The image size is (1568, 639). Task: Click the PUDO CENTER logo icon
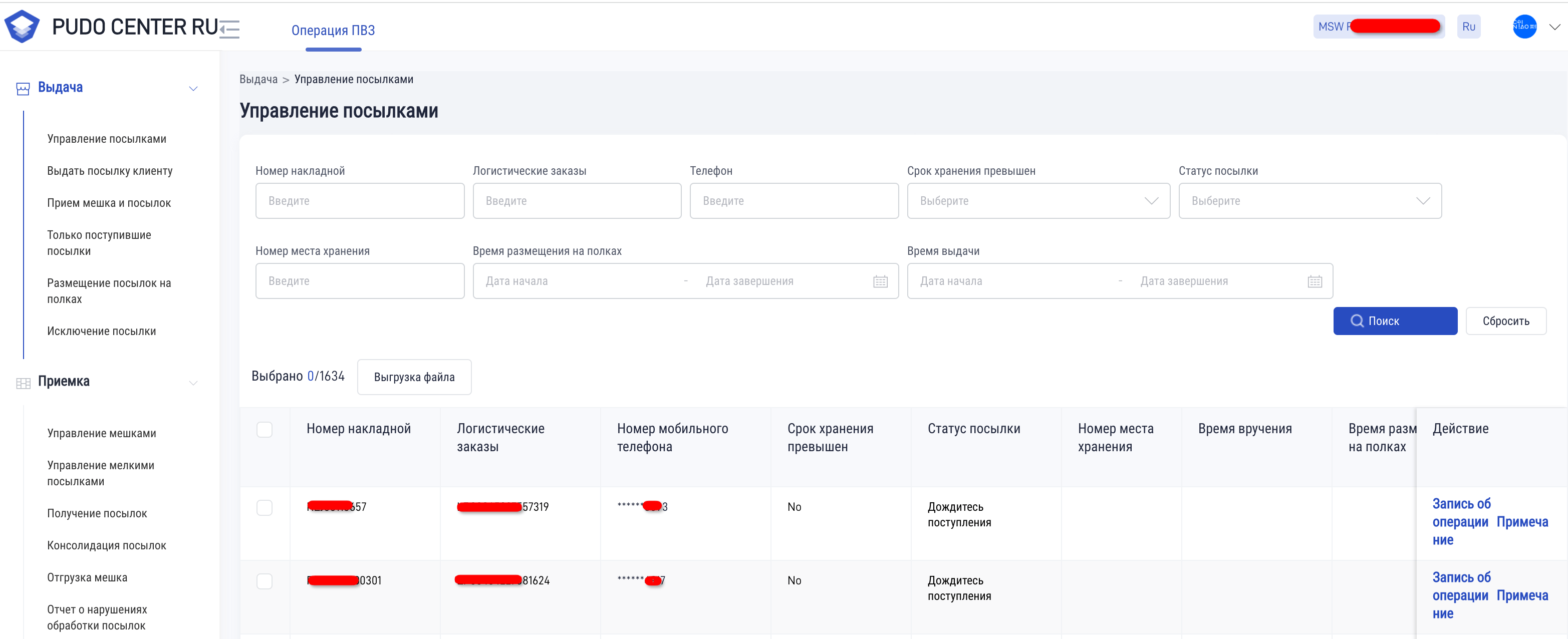pos(22,26)
